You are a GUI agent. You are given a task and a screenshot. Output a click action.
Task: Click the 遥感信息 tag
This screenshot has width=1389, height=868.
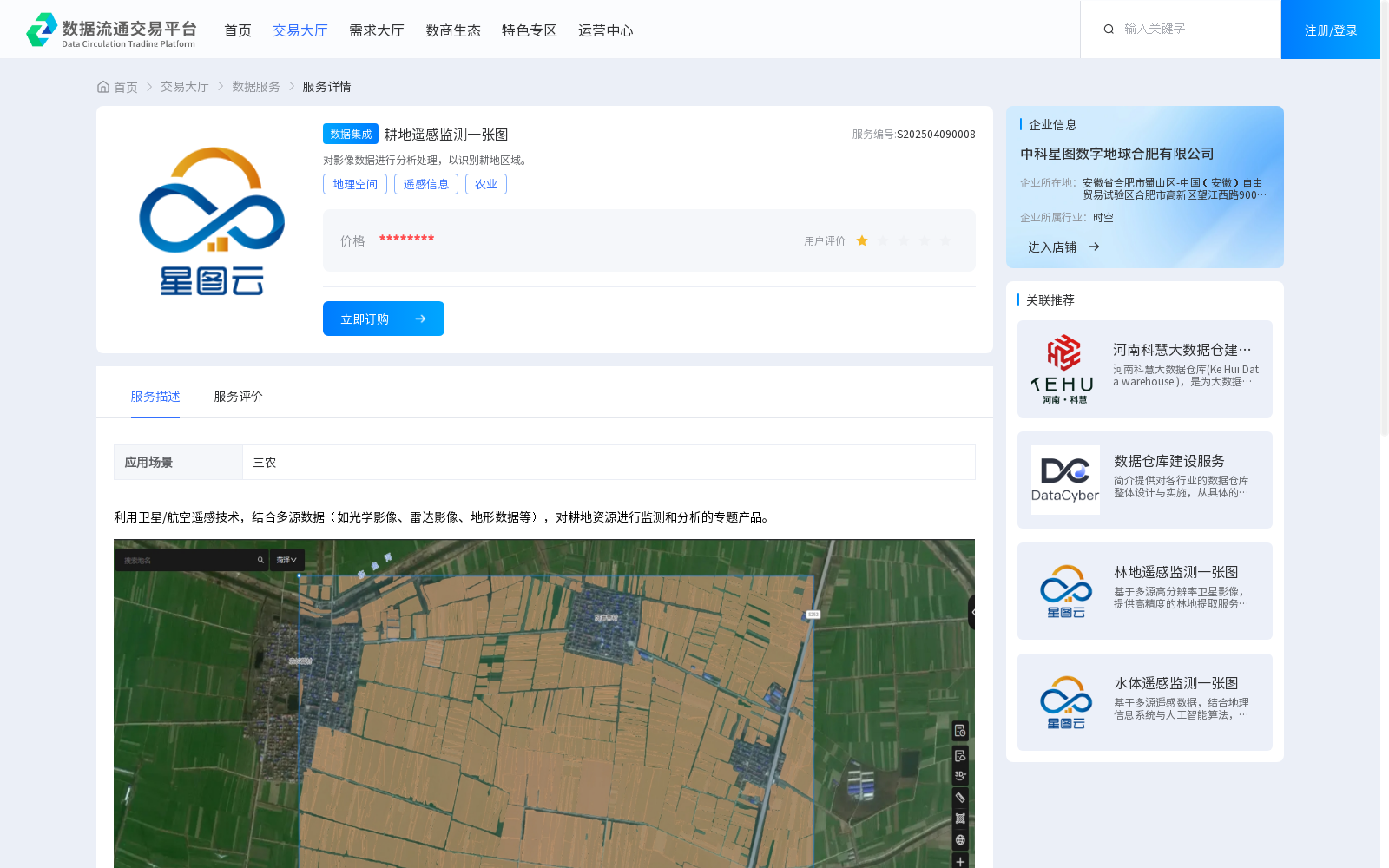(x=426, y=184)
